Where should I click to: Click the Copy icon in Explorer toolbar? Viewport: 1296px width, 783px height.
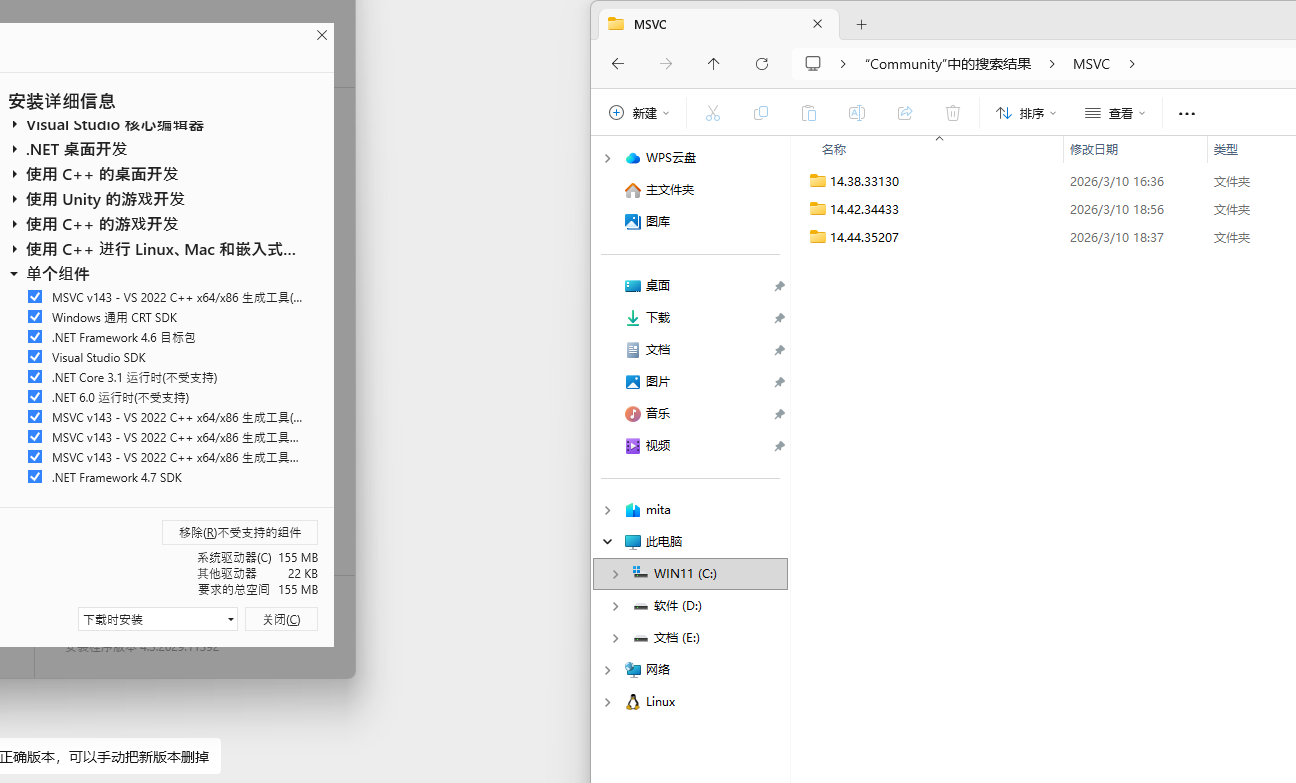(761, 113)
